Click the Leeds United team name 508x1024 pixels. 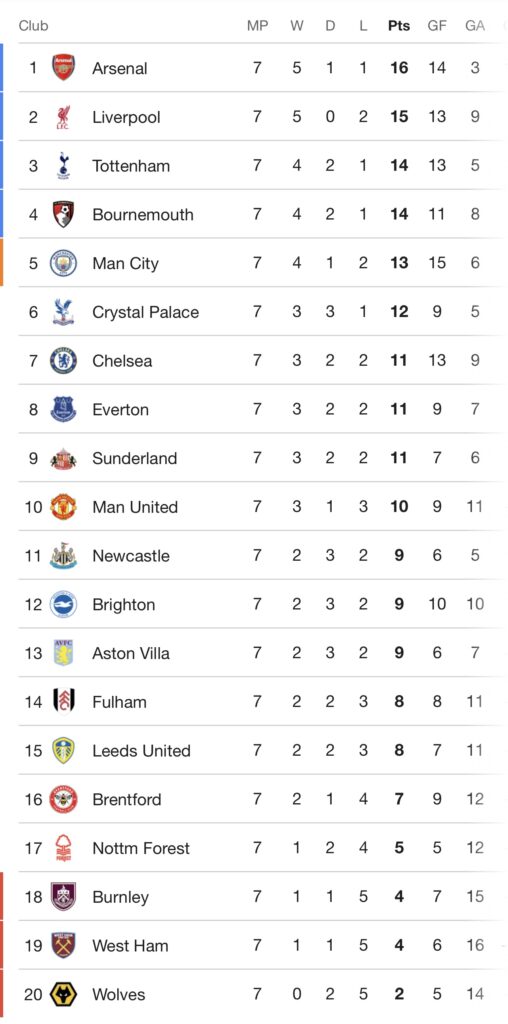click(x=141, y=751)
